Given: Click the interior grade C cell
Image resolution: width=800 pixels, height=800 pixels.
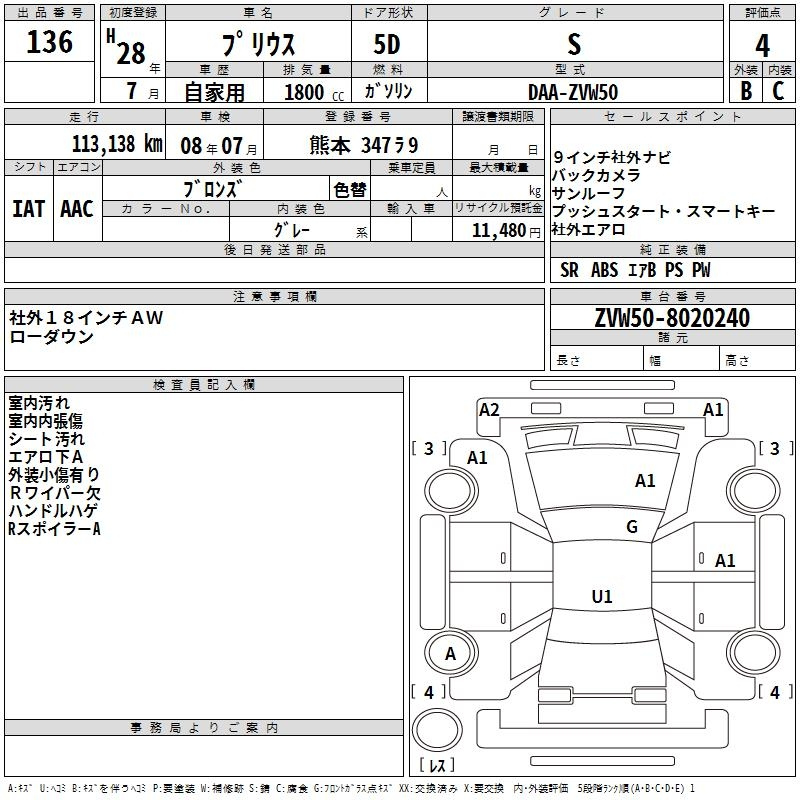Looking at the screenshot, I should [x=778, y=90].
